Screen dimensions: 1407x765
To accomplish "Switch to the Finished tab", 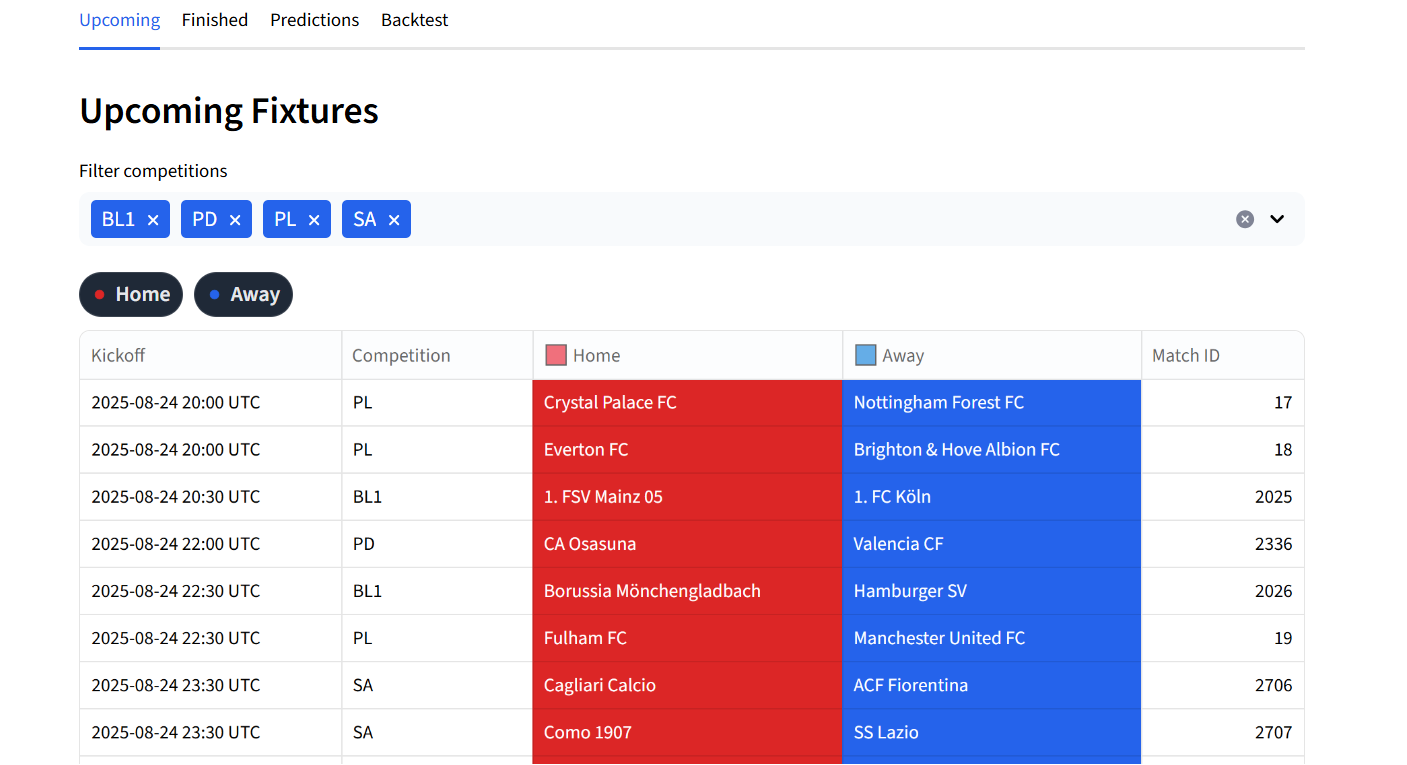I will click(x=214, y=20).
